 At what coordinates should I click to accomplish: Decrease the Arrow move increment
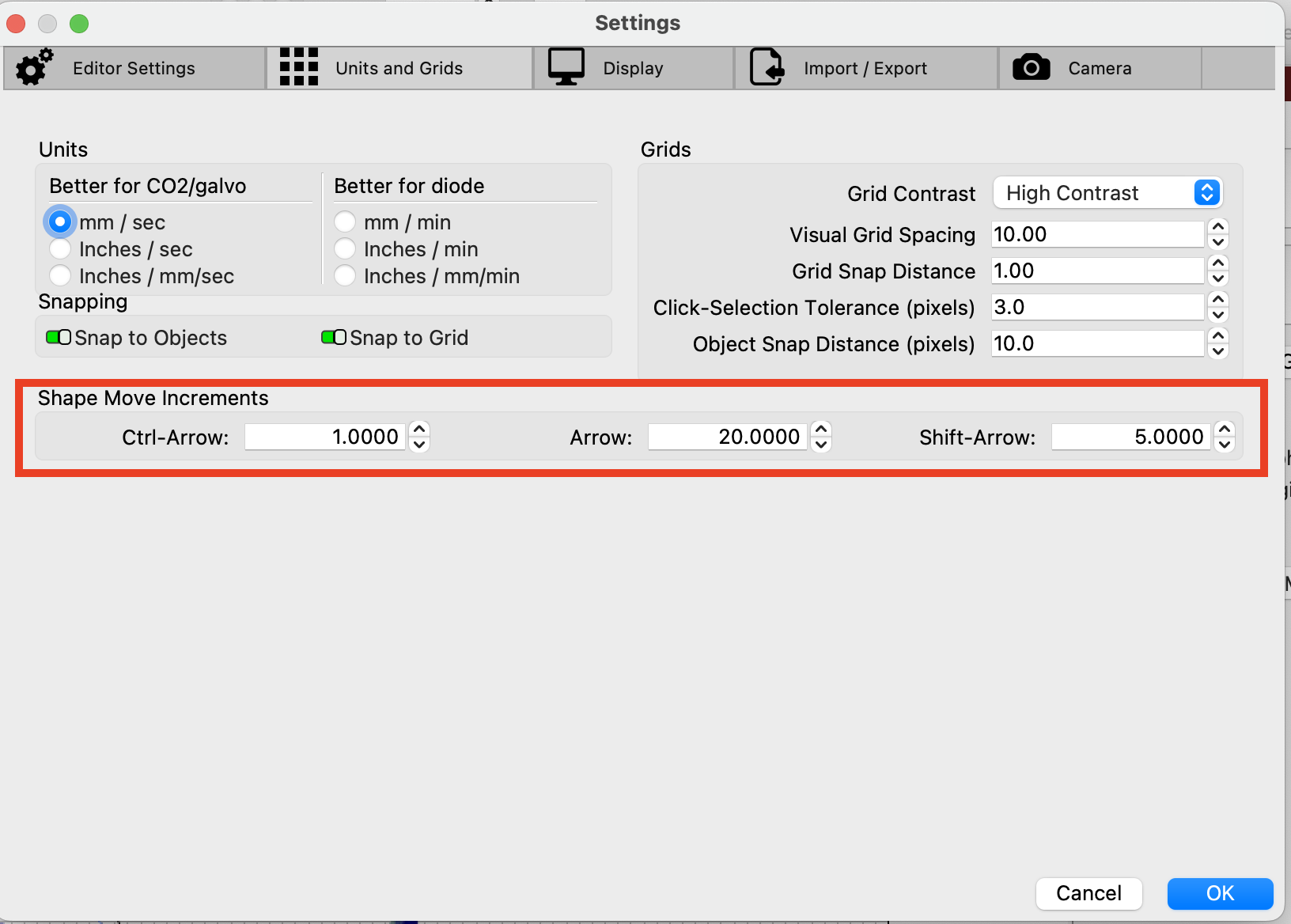pyautogui.click(x=821, y=445)
